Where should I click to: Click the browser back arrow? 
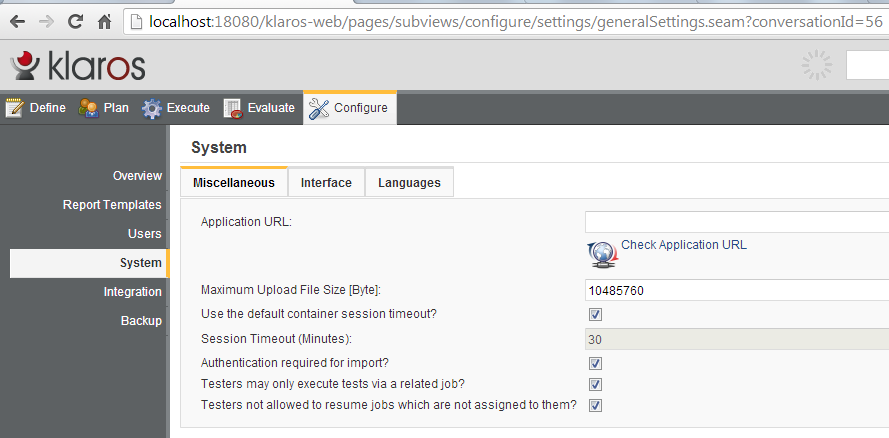18,20
